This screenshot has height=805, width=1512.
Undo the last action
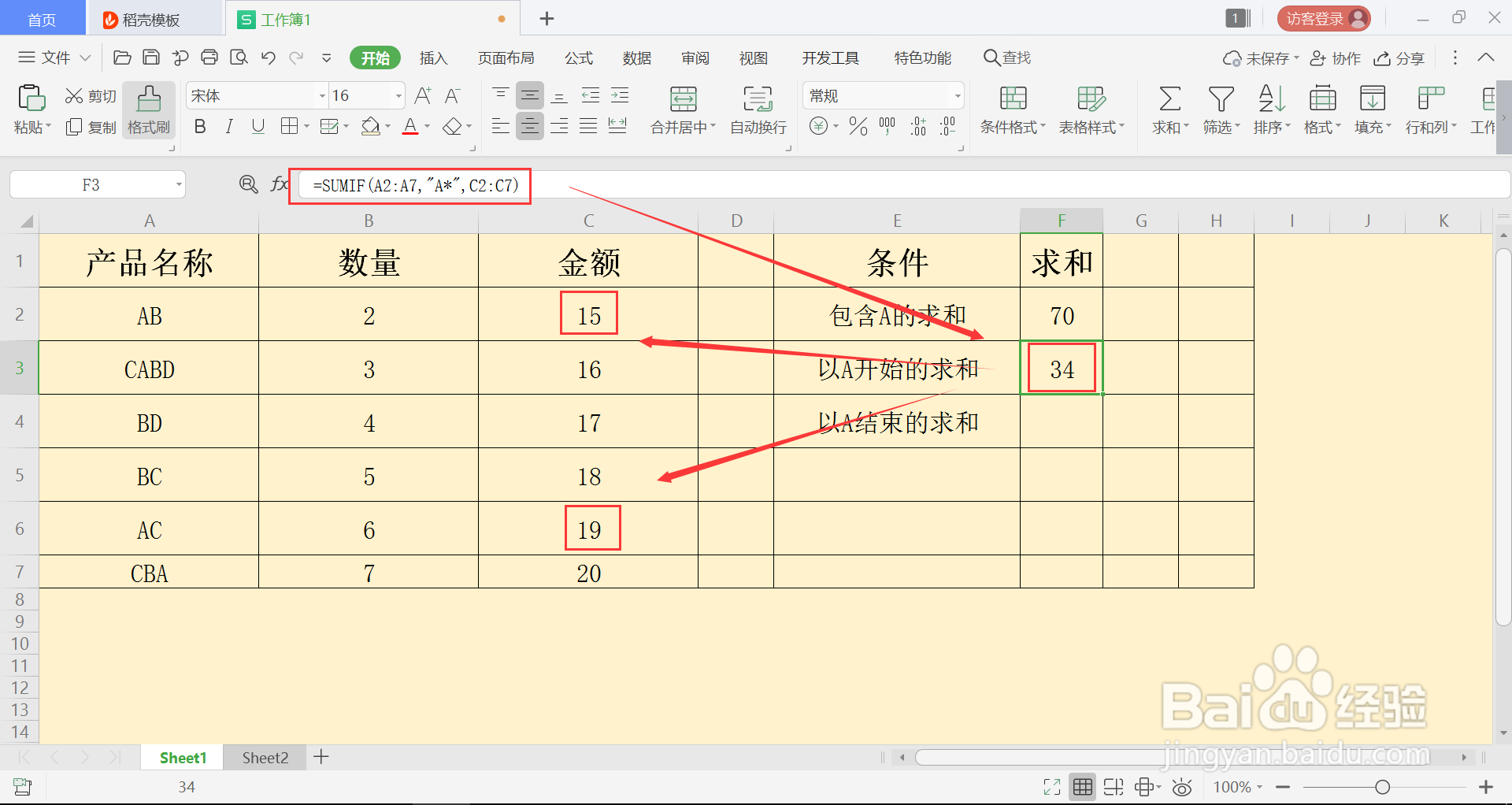point(269,57)
